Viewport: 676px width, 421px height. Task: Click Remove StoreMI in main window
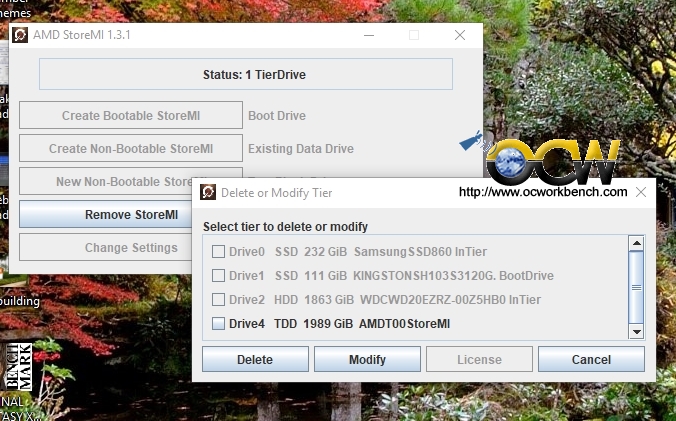(106, 214)
